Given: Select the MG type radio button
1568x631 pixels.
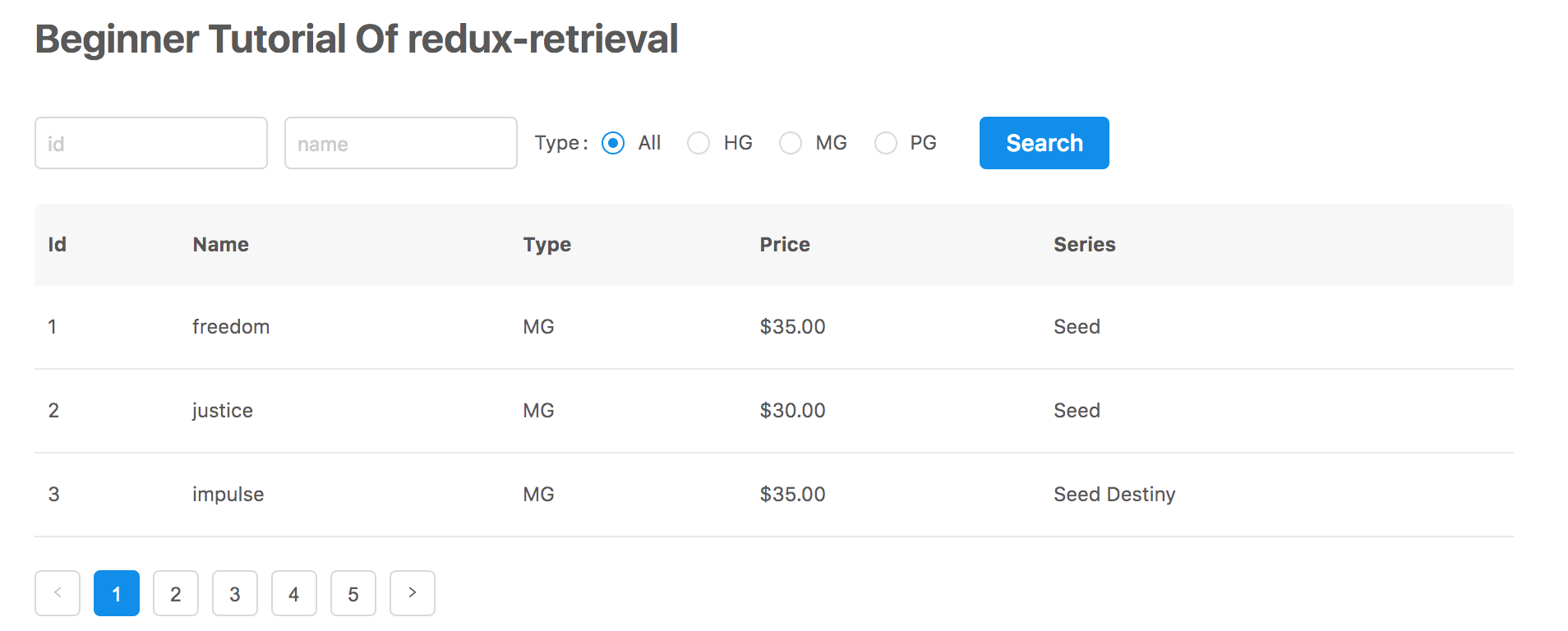Looking at the screenshot, I should (791, 143).
